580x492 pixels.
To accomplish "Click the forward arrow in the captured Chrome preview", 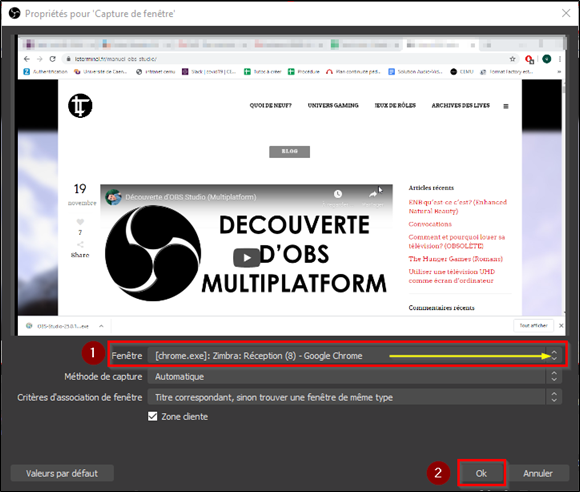I will click(40, 59).
